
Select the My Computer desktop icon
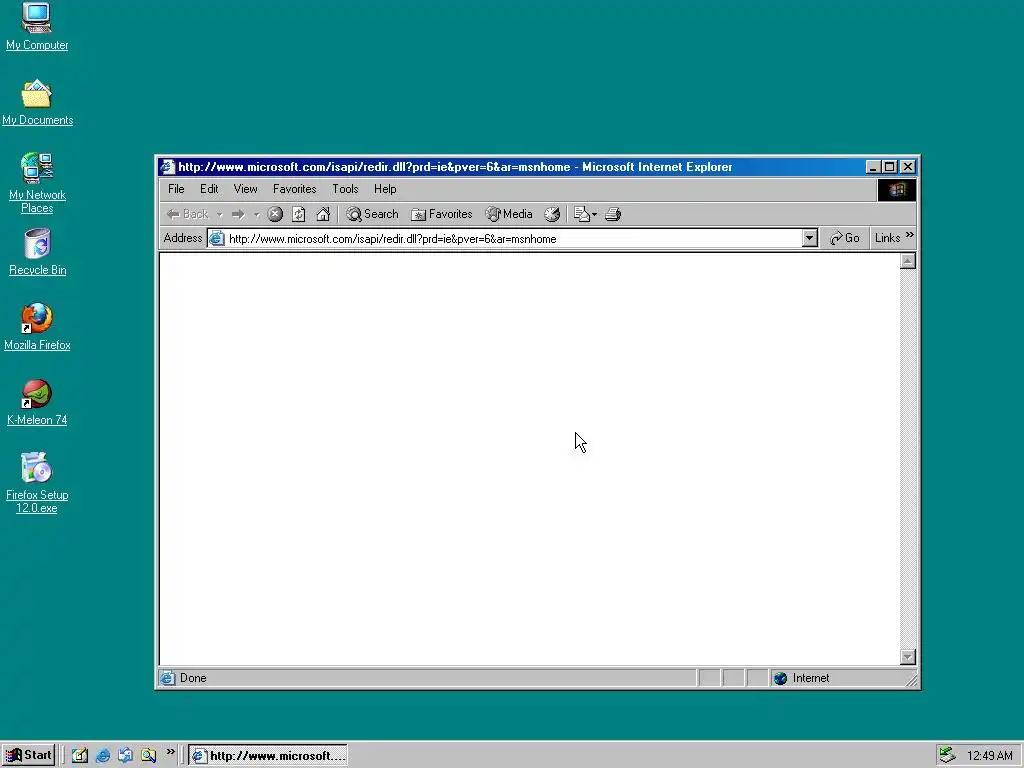click(x=37, y=27)
